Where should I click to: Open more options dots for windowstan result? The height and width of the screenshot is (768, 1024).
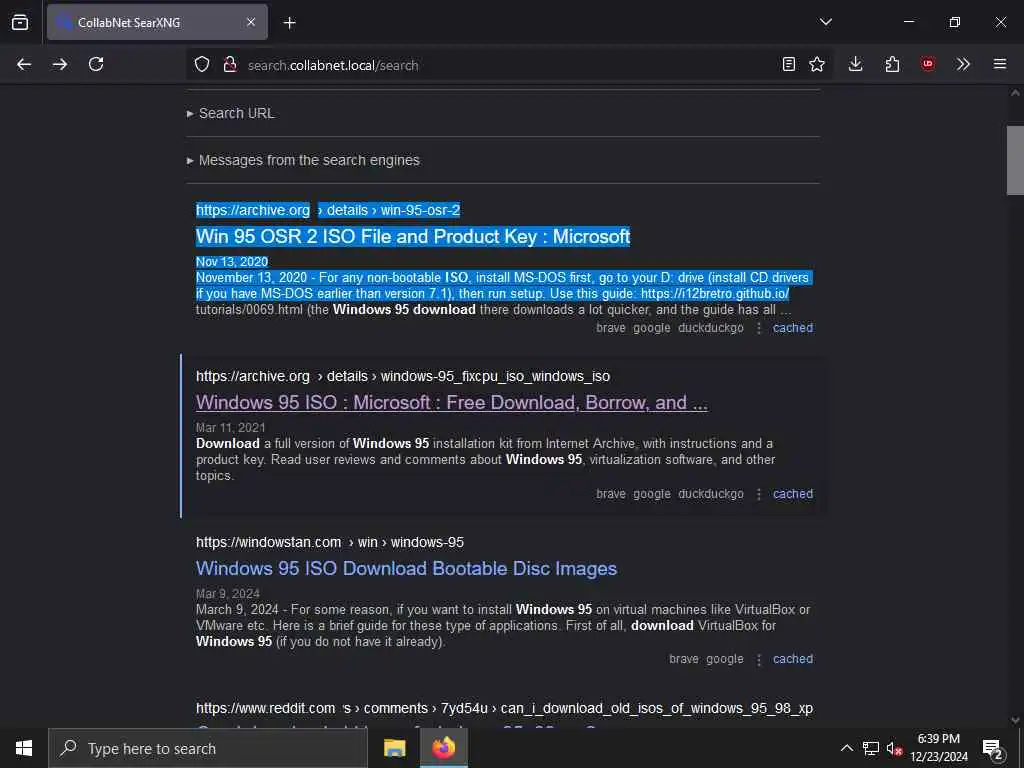[759, 659]
